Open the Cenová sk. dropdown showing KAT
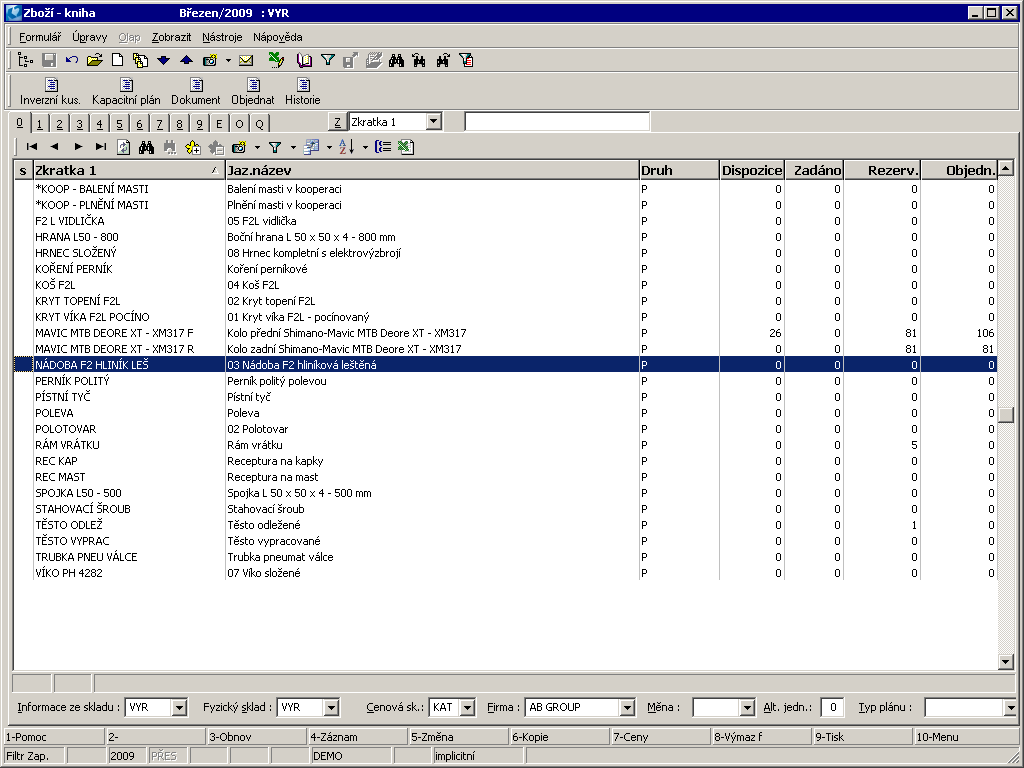The width and height of the screenshot is (1024, 768). 467,708
